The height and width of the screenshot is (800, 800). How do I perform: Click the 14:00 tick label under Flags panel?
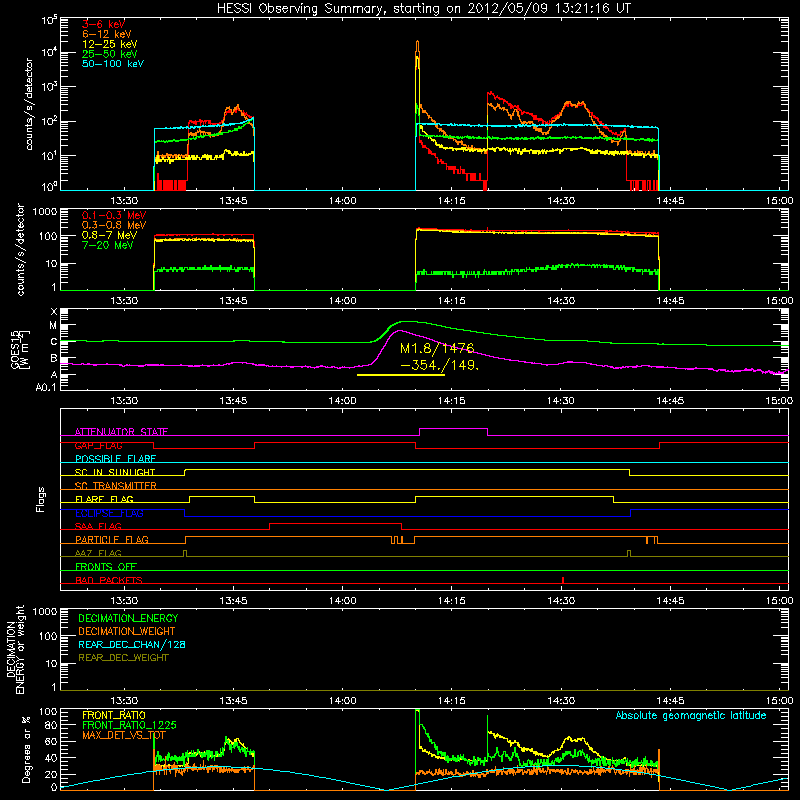(x=342, y=601)
